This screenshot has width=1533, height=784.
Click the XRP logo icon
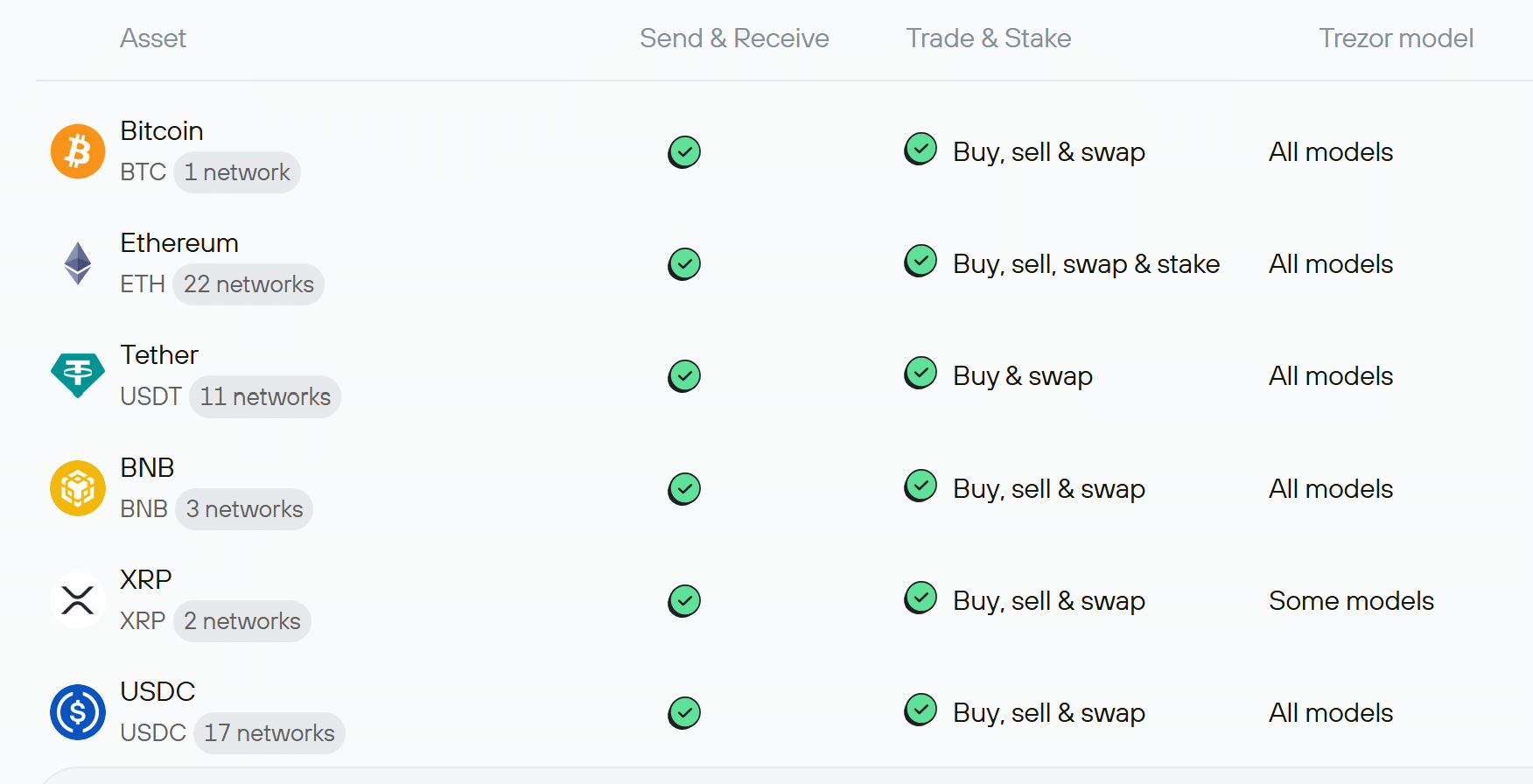78,600
